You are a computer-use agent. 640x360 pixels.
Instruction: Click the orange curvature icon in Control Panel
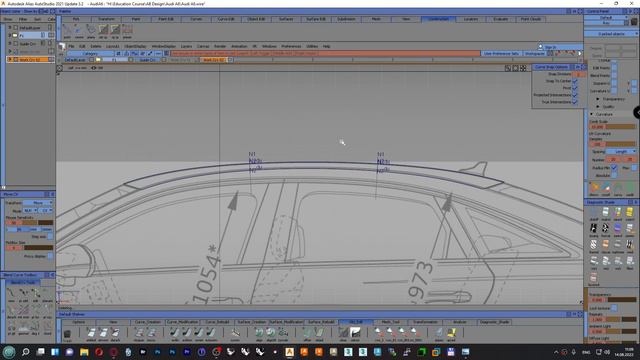pos(595,188)
